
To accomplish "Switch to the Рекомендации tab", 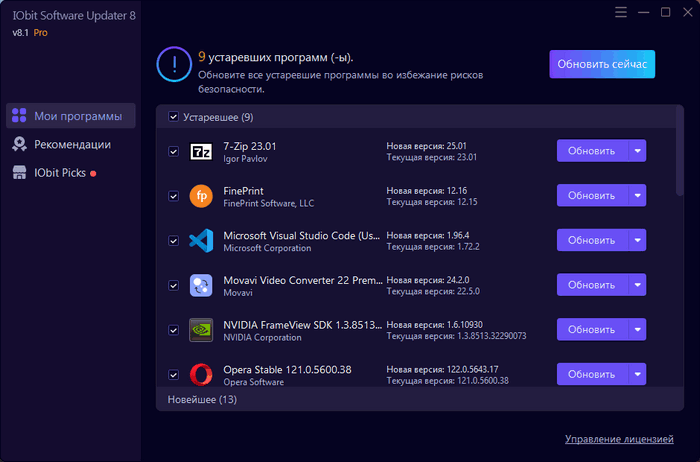I will pos(71,144).
